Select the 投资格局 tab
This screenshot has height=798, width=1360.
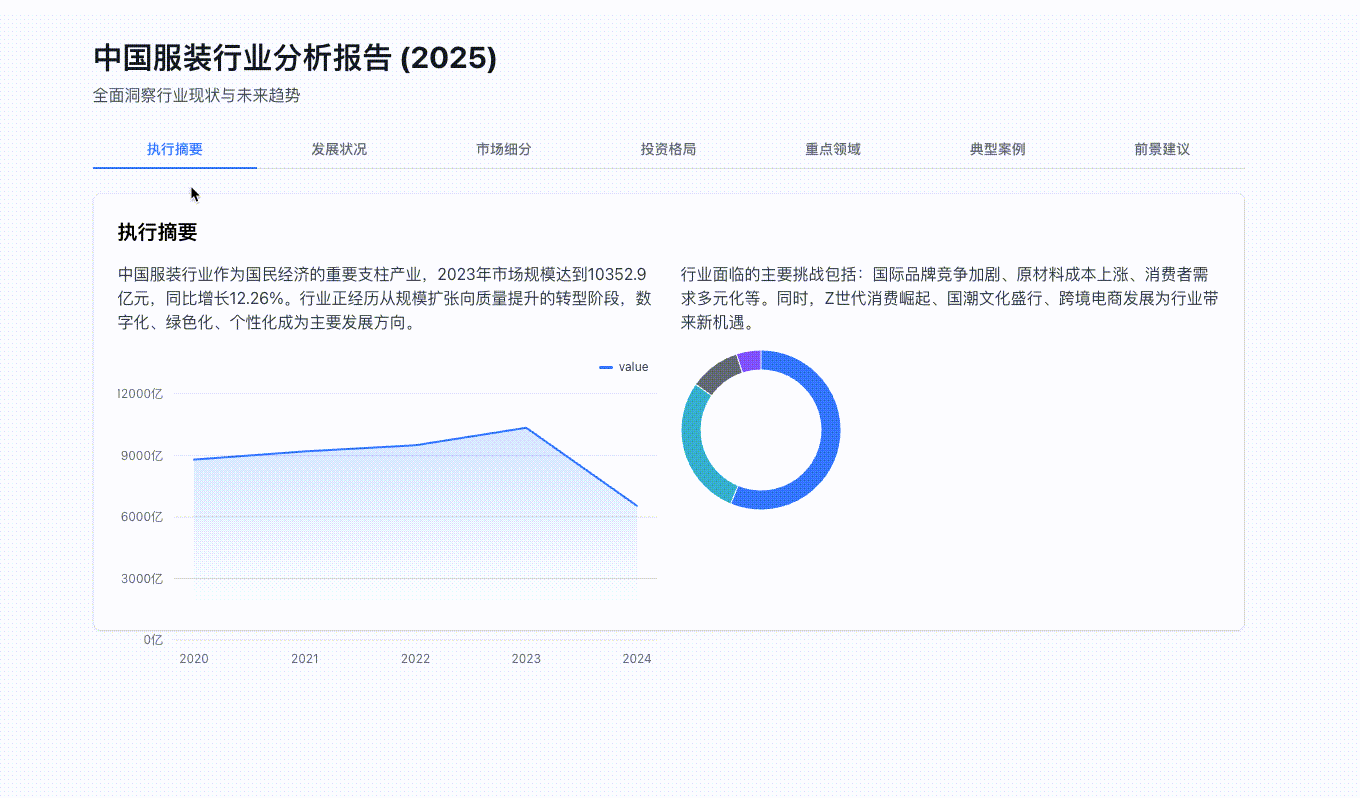[x=668, y=149]
